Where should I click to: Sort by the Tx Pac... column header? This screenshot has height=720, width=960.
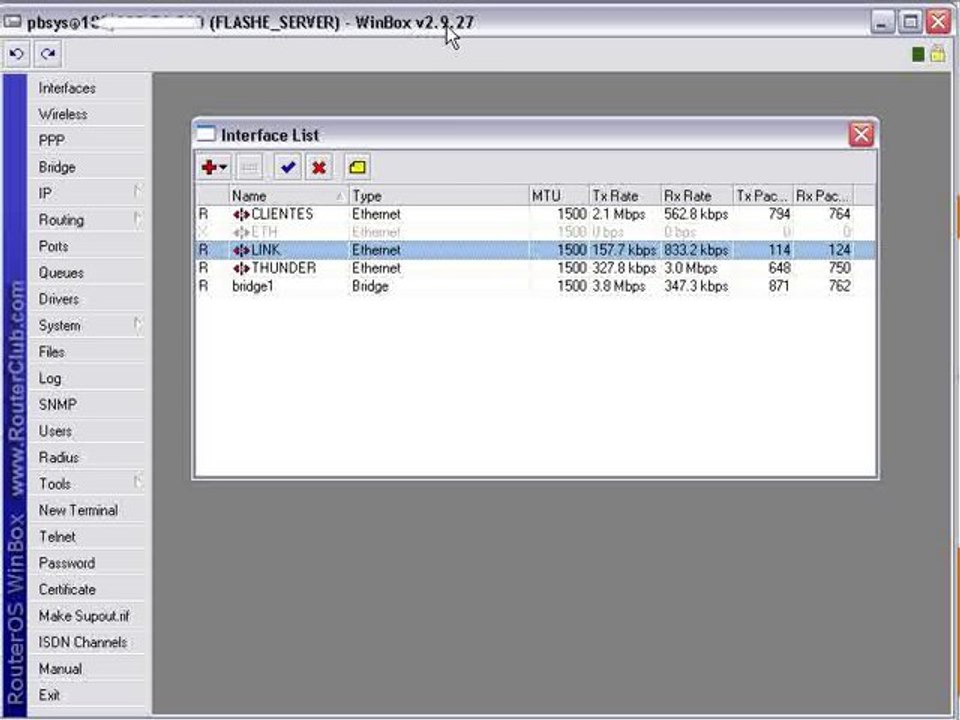[763, 196]
